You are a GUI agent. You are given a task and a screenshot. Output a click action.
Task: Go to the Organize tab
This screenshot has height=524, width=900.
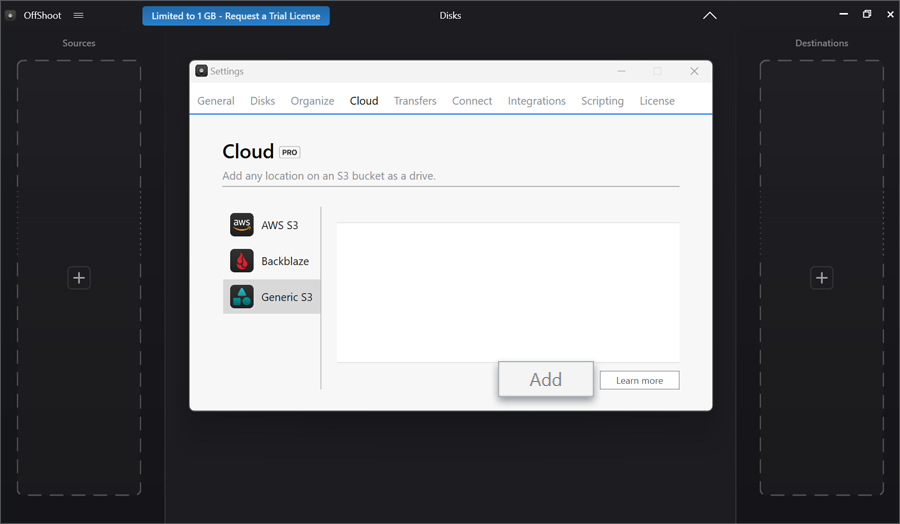click(x=312, y=101)
